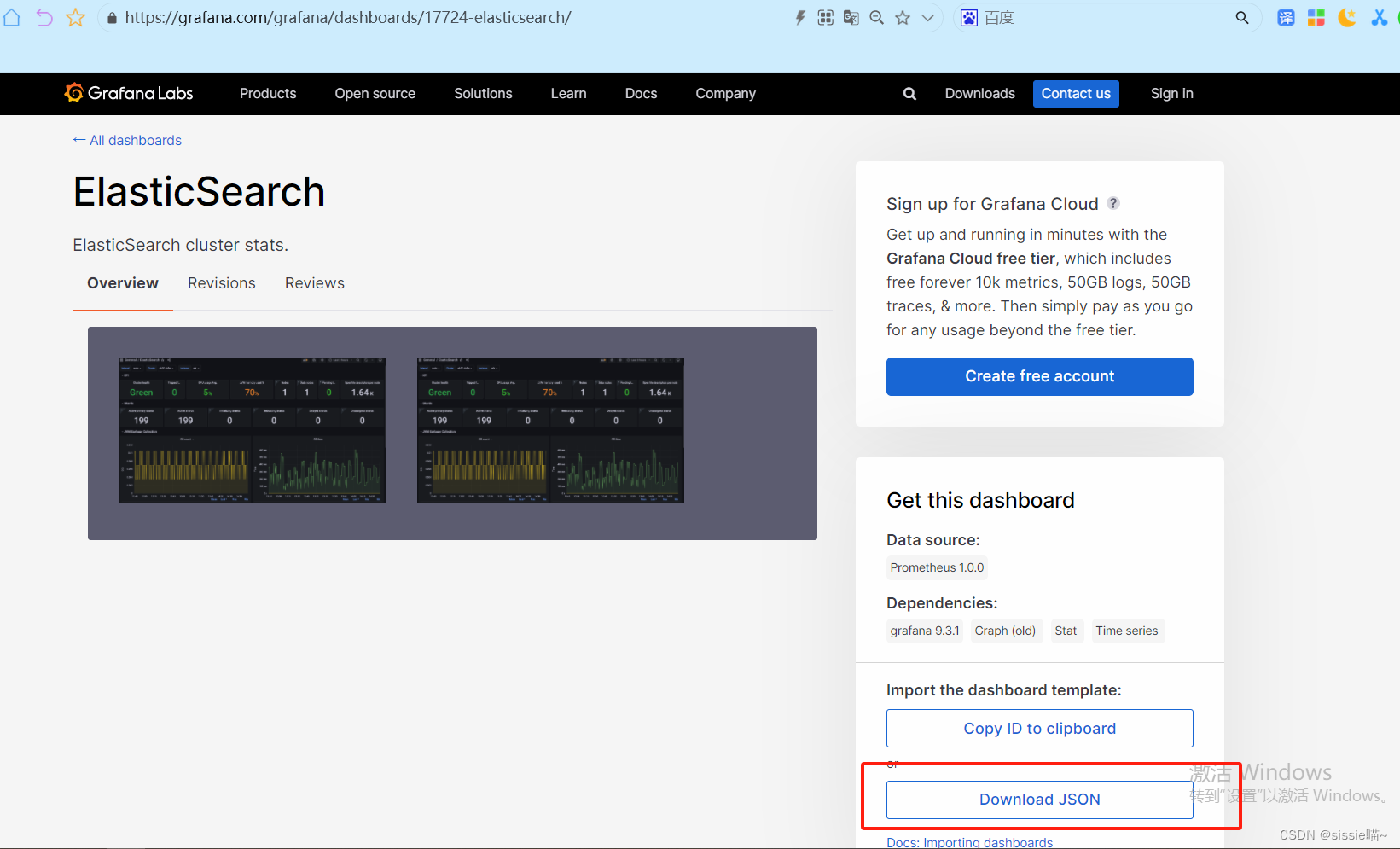The image size is (1400, 849).
Task: Click the Graph (old) dependency tag
Action: (1005, 631)
